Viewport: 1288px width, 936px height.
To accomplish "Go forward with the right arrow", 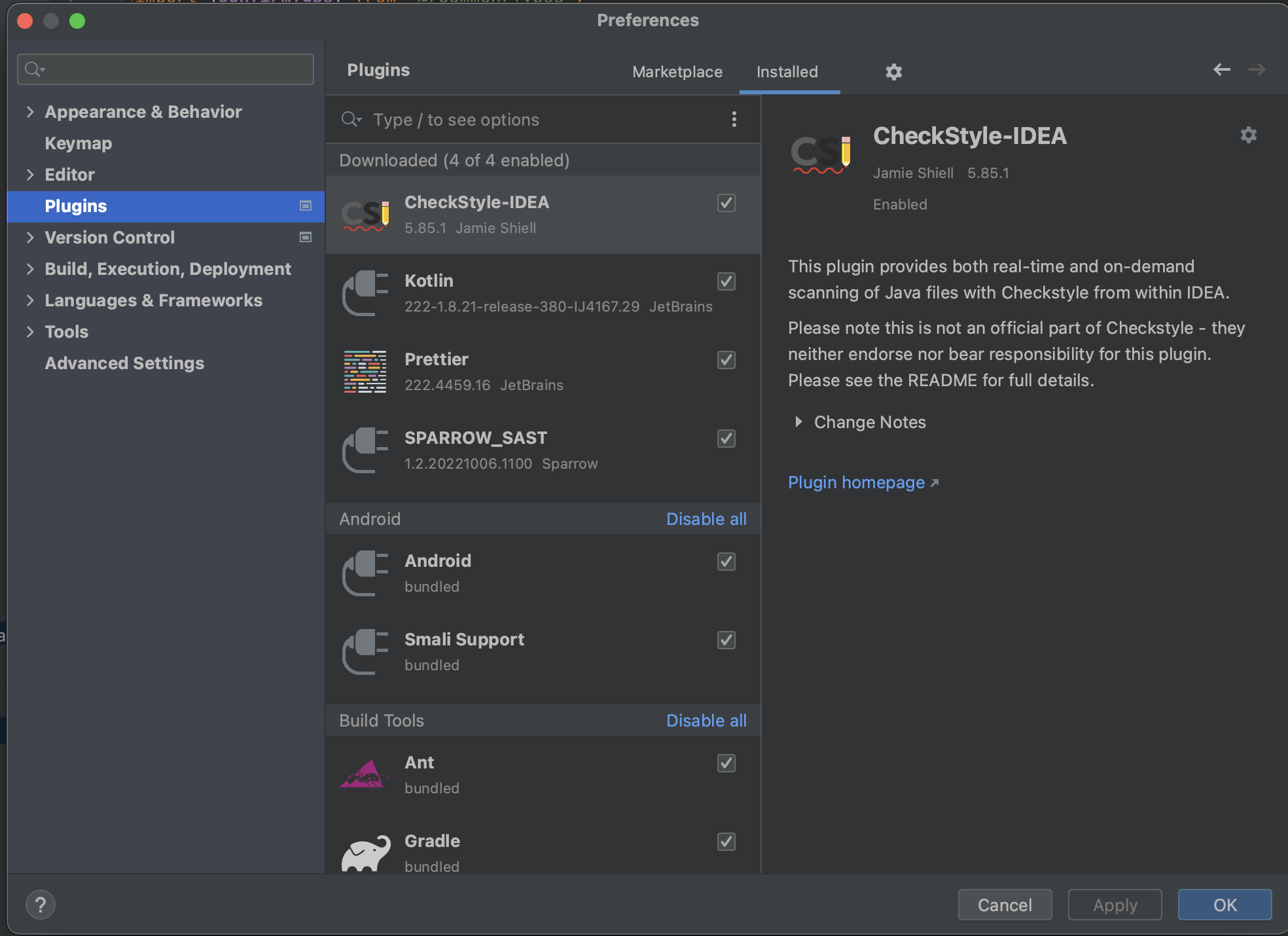I will click(x=1257, y=69).
